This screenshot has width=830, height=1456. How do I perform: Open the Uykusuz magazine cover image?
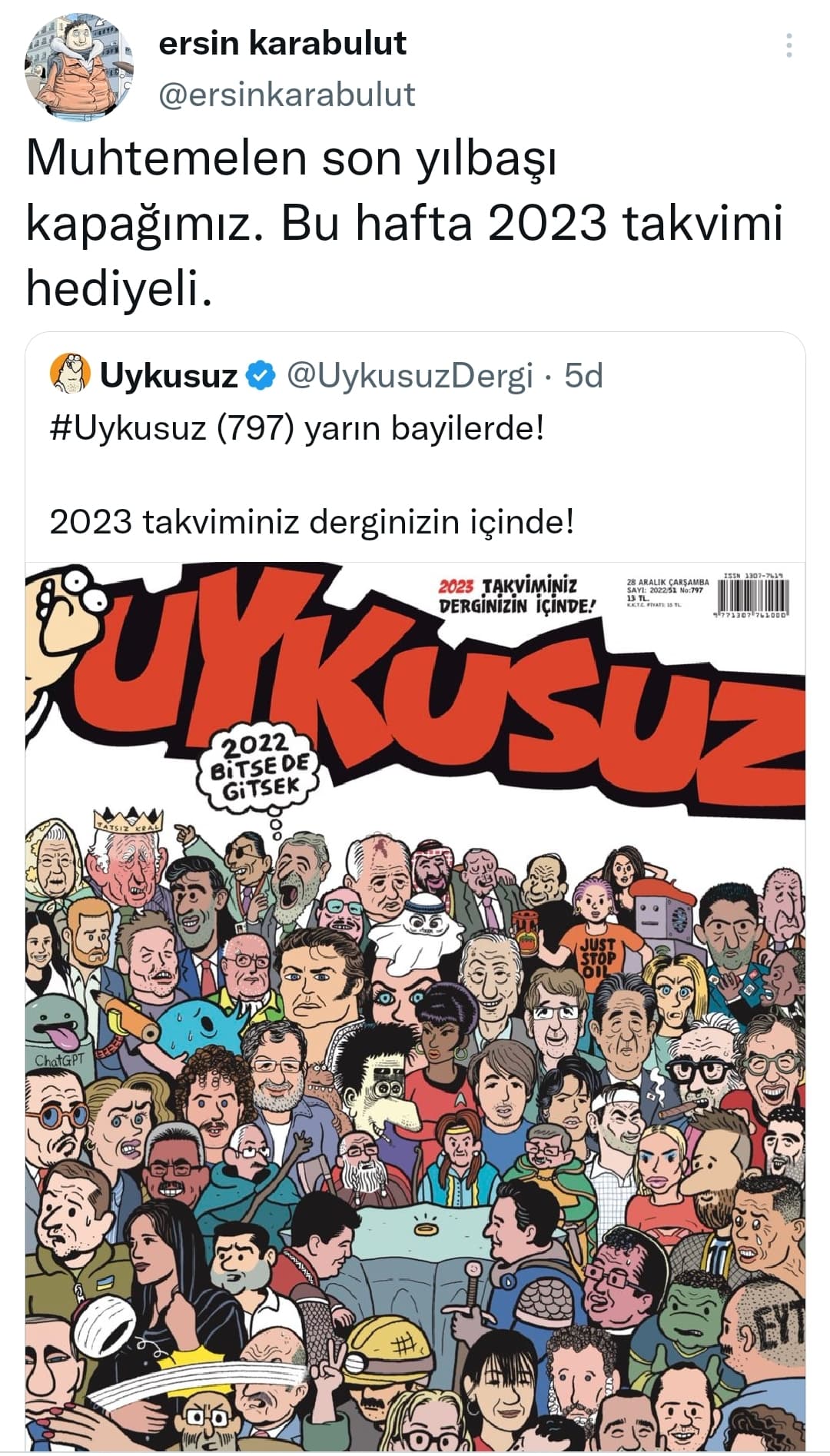[415, 1007]
